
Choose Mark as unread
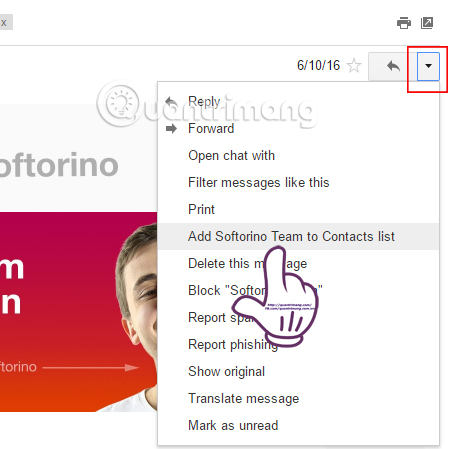point(298,425)
